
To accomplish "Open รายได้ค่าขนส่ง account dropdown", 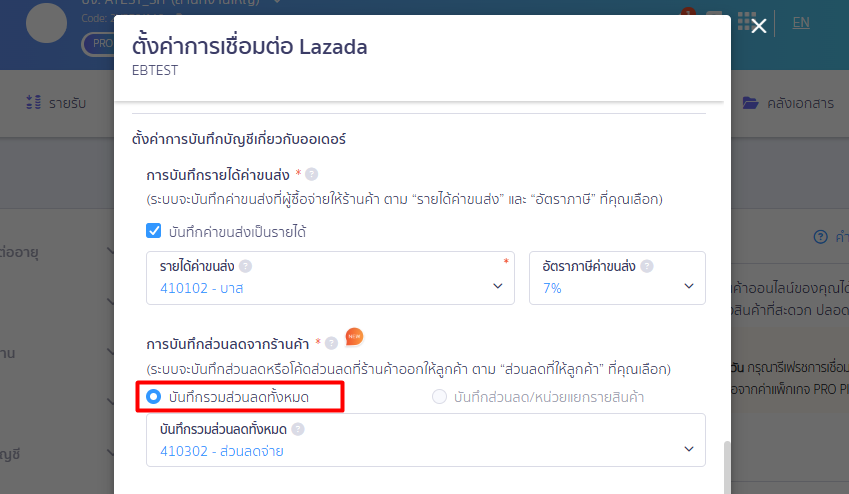I will (x=330, y=278).
